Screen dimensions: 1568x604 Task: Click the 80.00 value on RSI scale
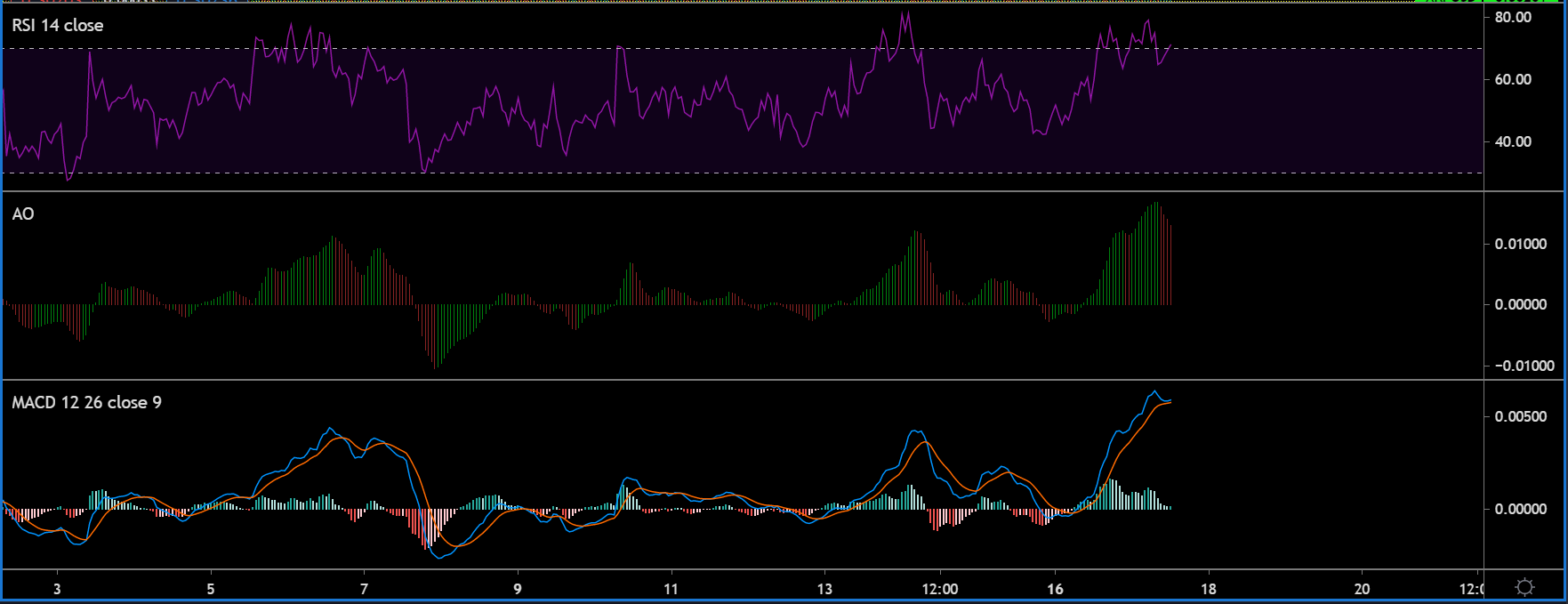1513,17
